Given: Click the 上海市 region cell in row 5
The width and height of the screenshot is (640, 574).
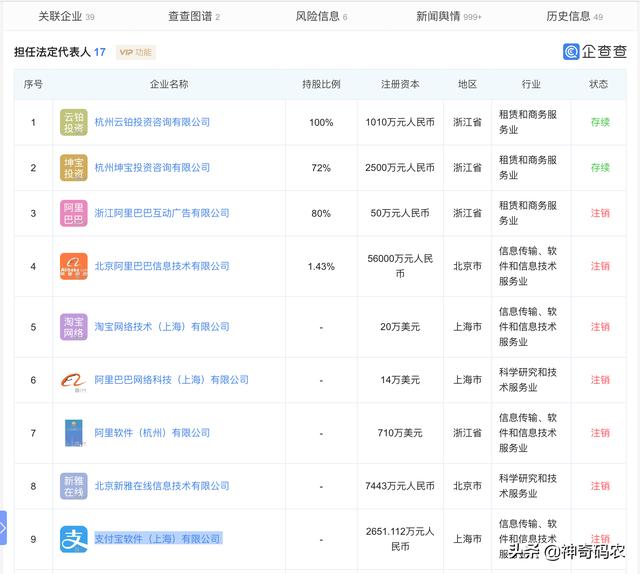Looking at the screenshot, I should click(x=467, y=327).
